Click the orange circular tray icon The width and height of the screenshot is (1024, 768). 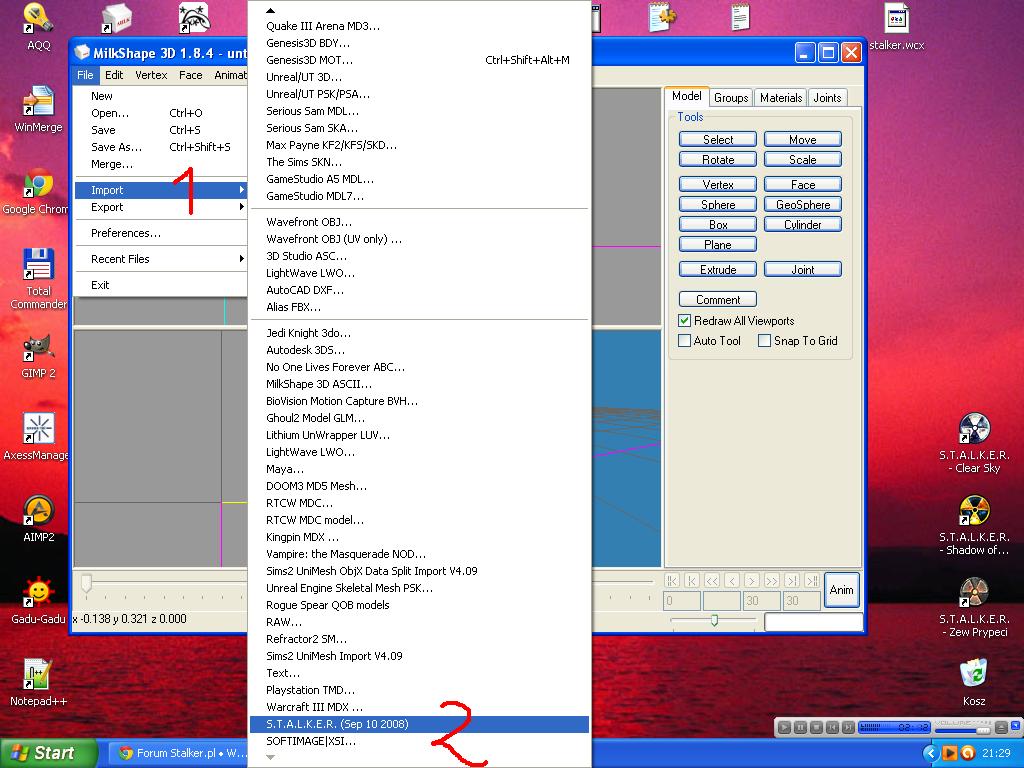pos(968,753)
